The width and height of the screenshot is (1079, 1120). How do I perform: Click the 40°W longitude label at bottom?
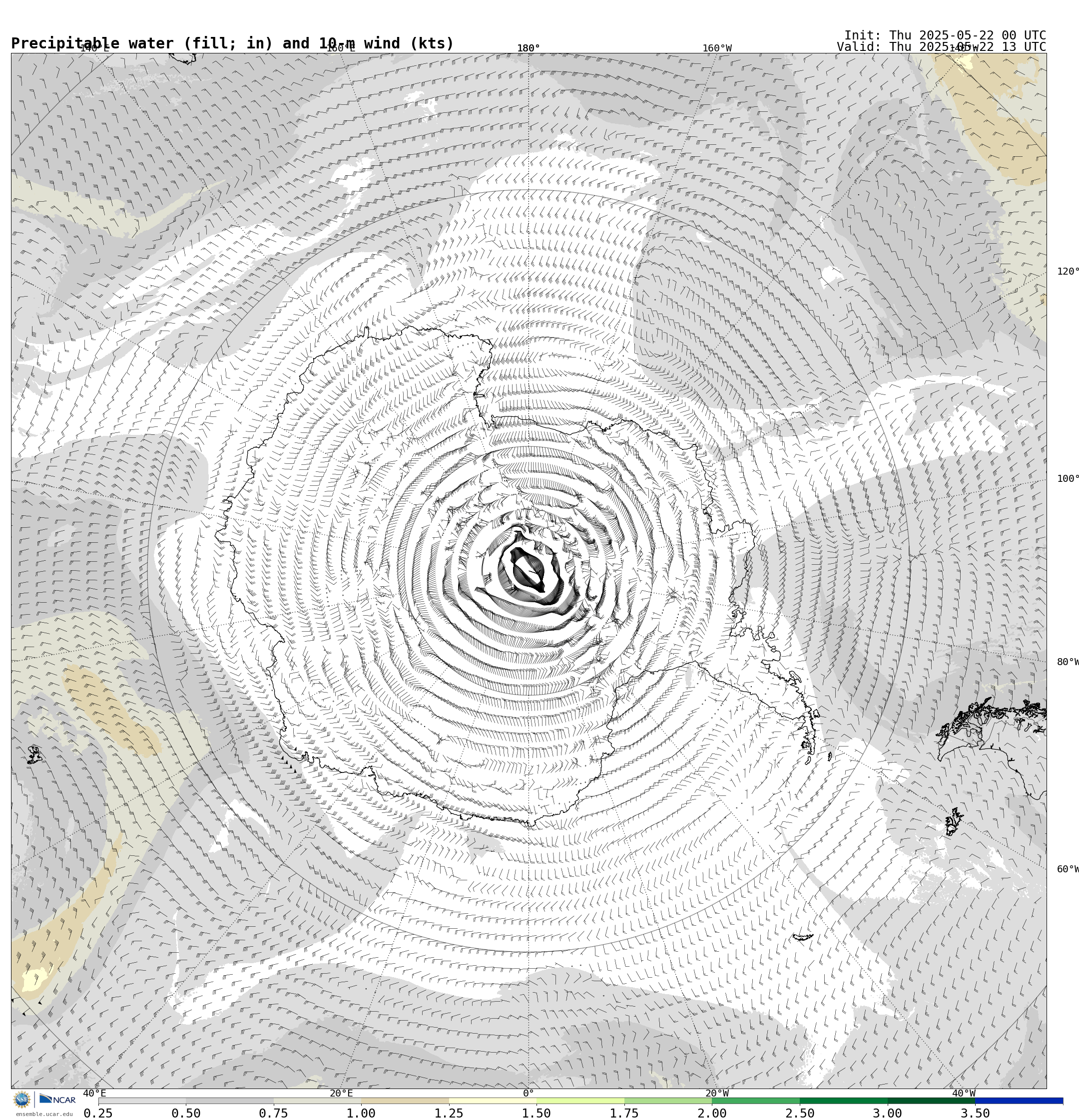click(x=964, y=1093)
